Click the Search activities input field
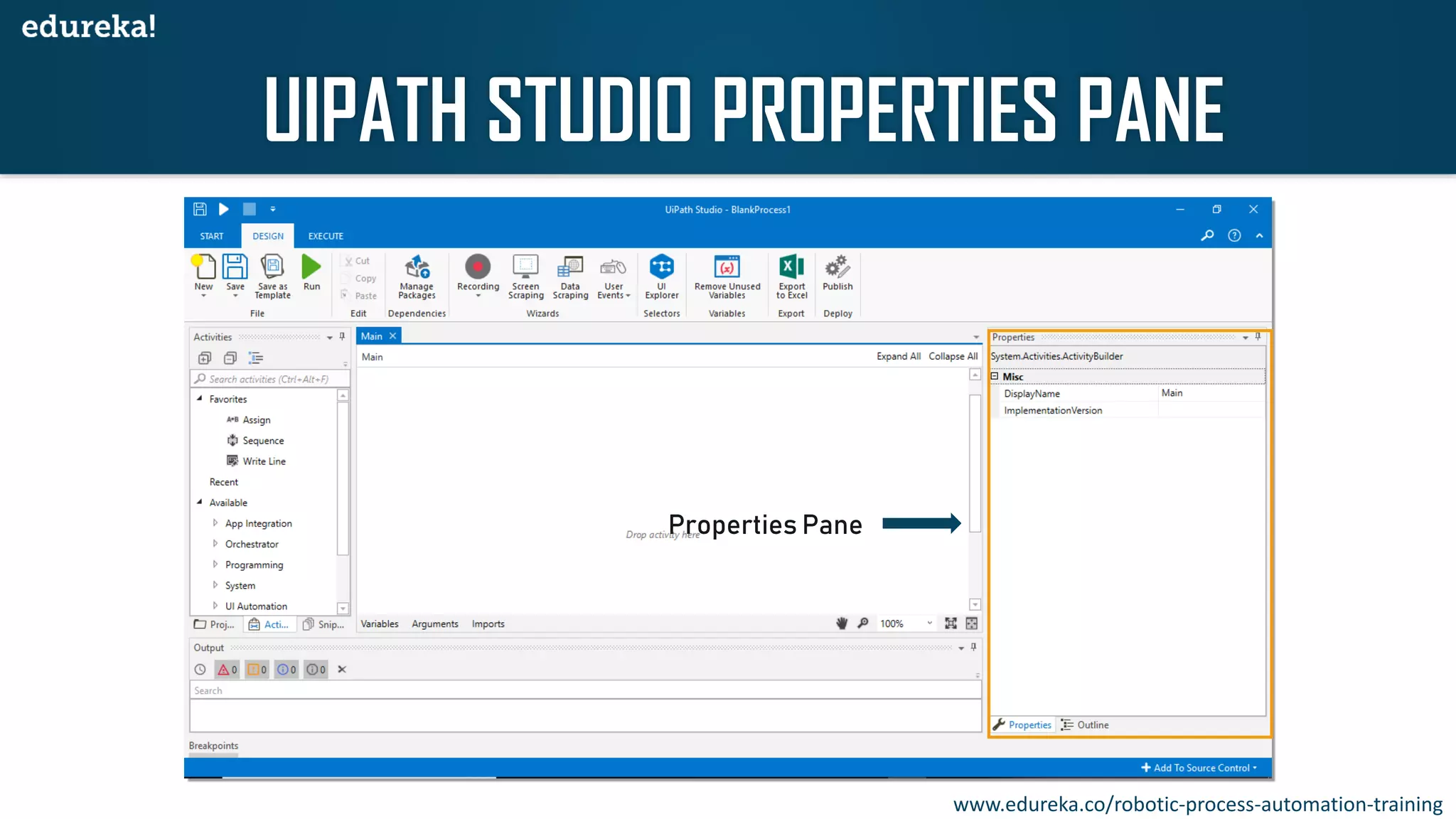The width and height of the screenshot is (1456, 819). click(270, 379)
